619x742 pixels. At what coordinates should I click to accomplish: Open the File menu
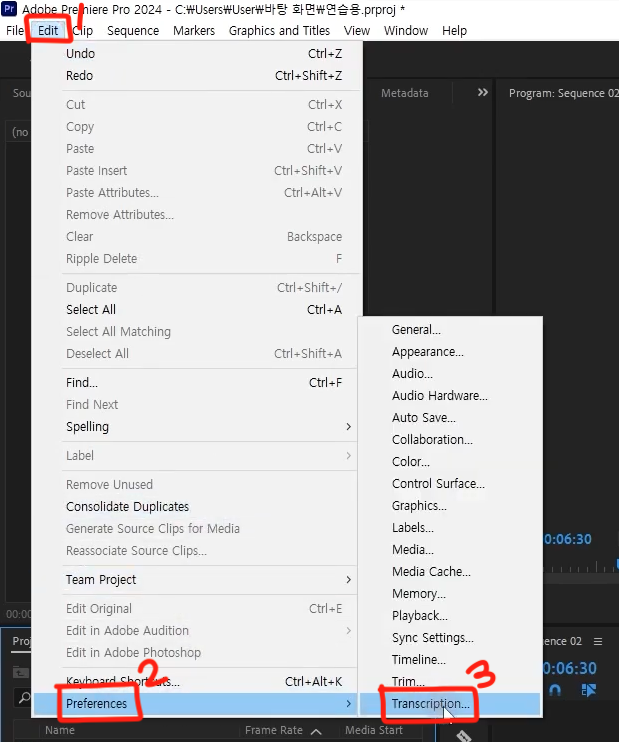coord(15,31)
